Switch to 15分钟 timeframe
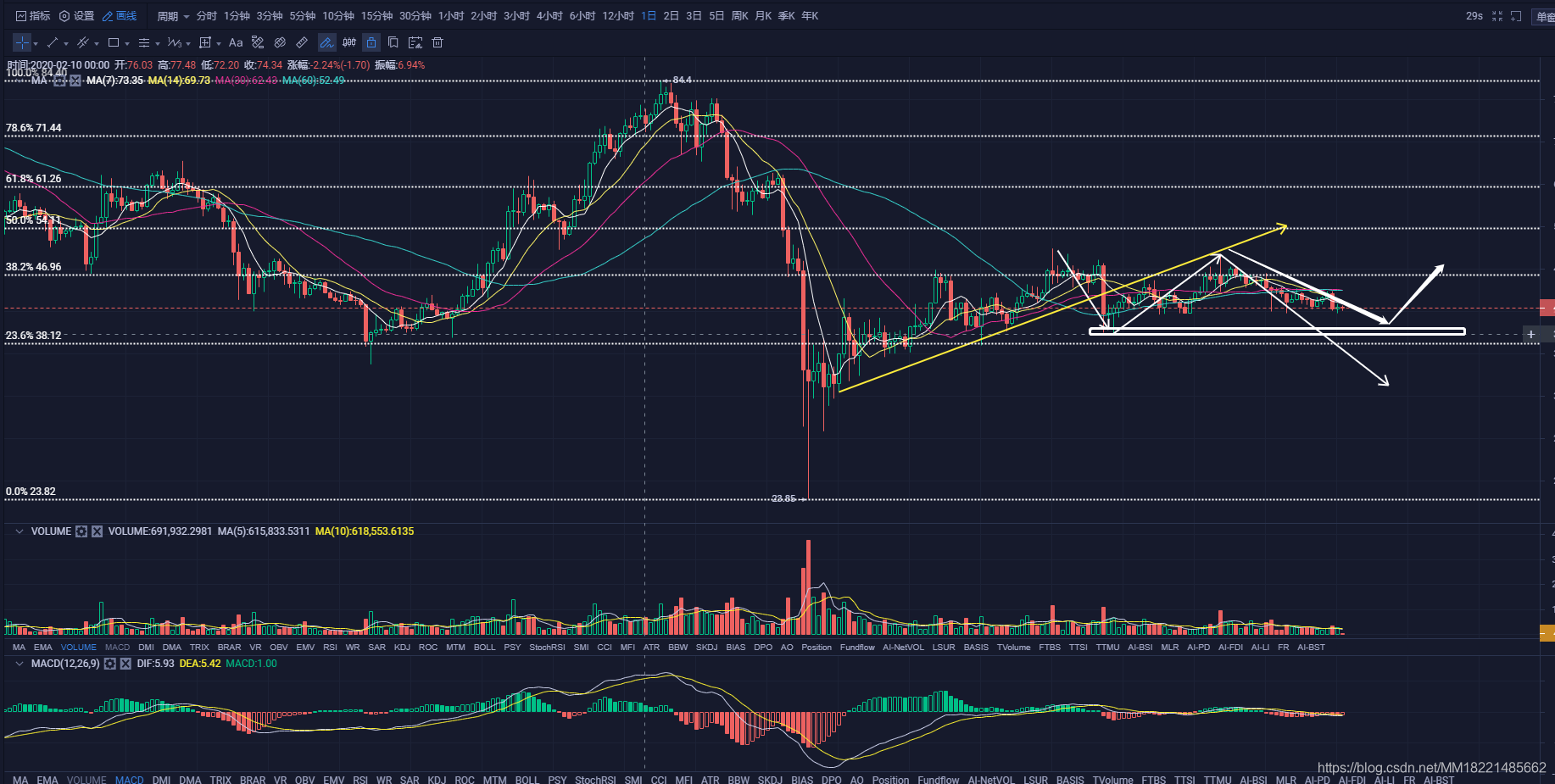The width and height of the screenshot is (1555, 784). 376,16
